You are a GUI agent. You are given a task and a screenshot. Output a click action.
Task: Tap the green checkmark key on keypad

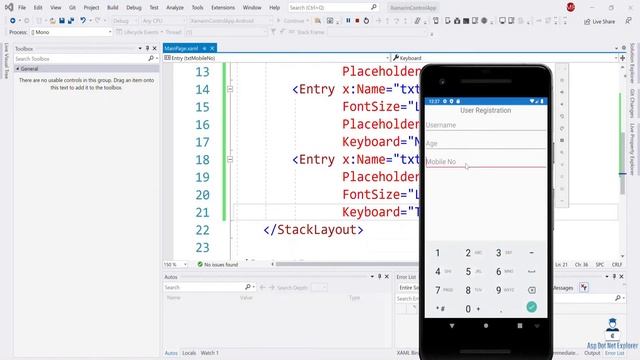click(x=531, y=307)
